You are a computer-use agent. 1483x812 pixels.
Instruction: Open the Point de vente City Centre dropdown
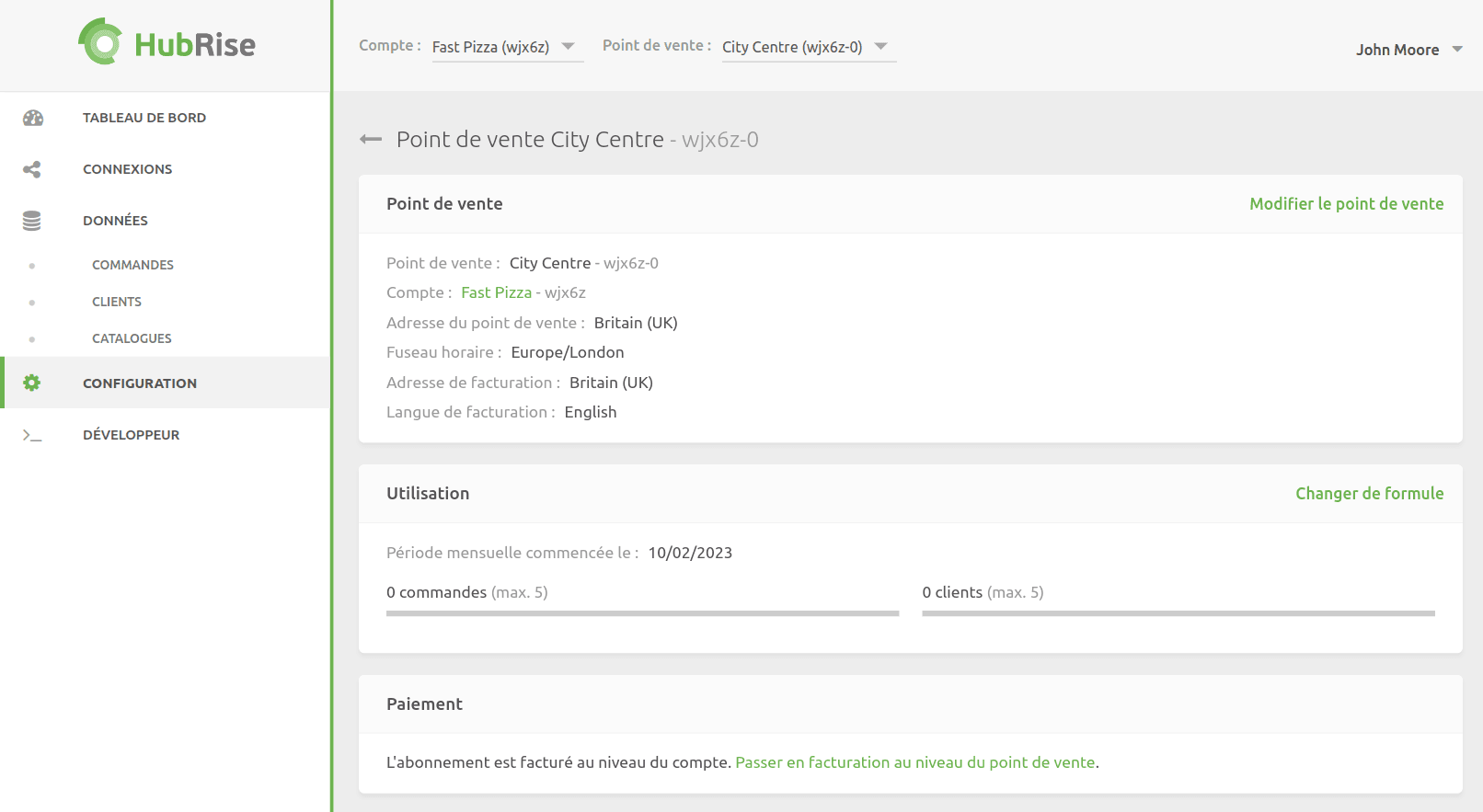click(808, 47)
